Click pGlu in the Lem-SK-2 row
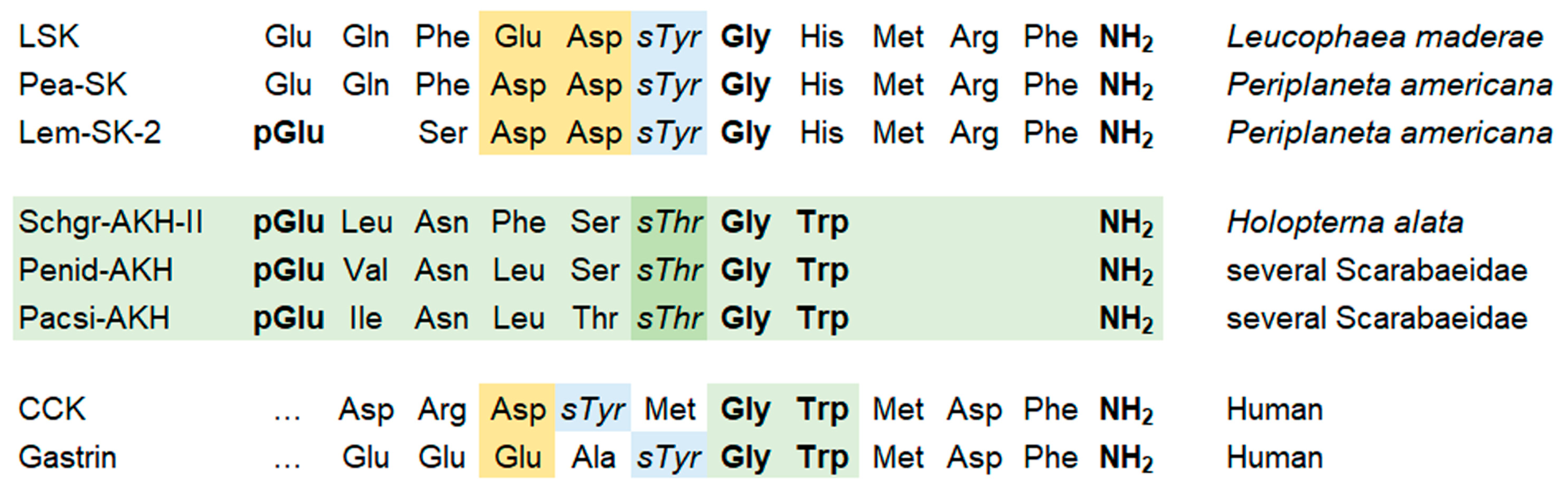 point(289,134)
